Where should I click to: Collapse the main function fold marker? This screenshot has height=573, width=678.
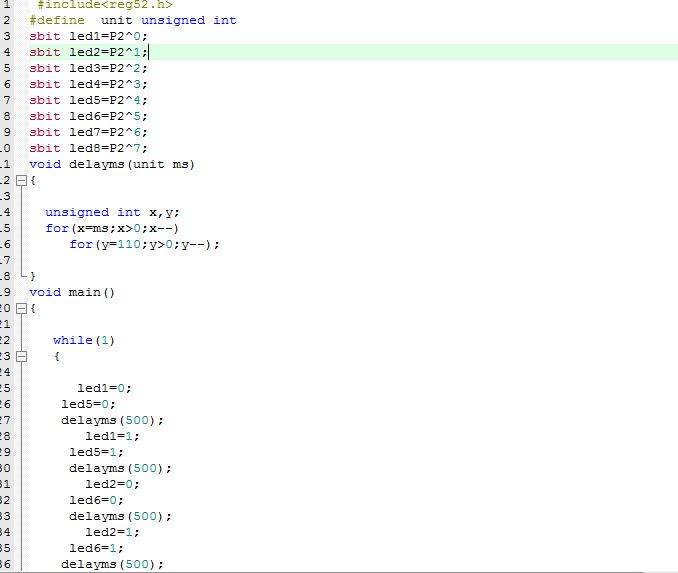point(21,308)
